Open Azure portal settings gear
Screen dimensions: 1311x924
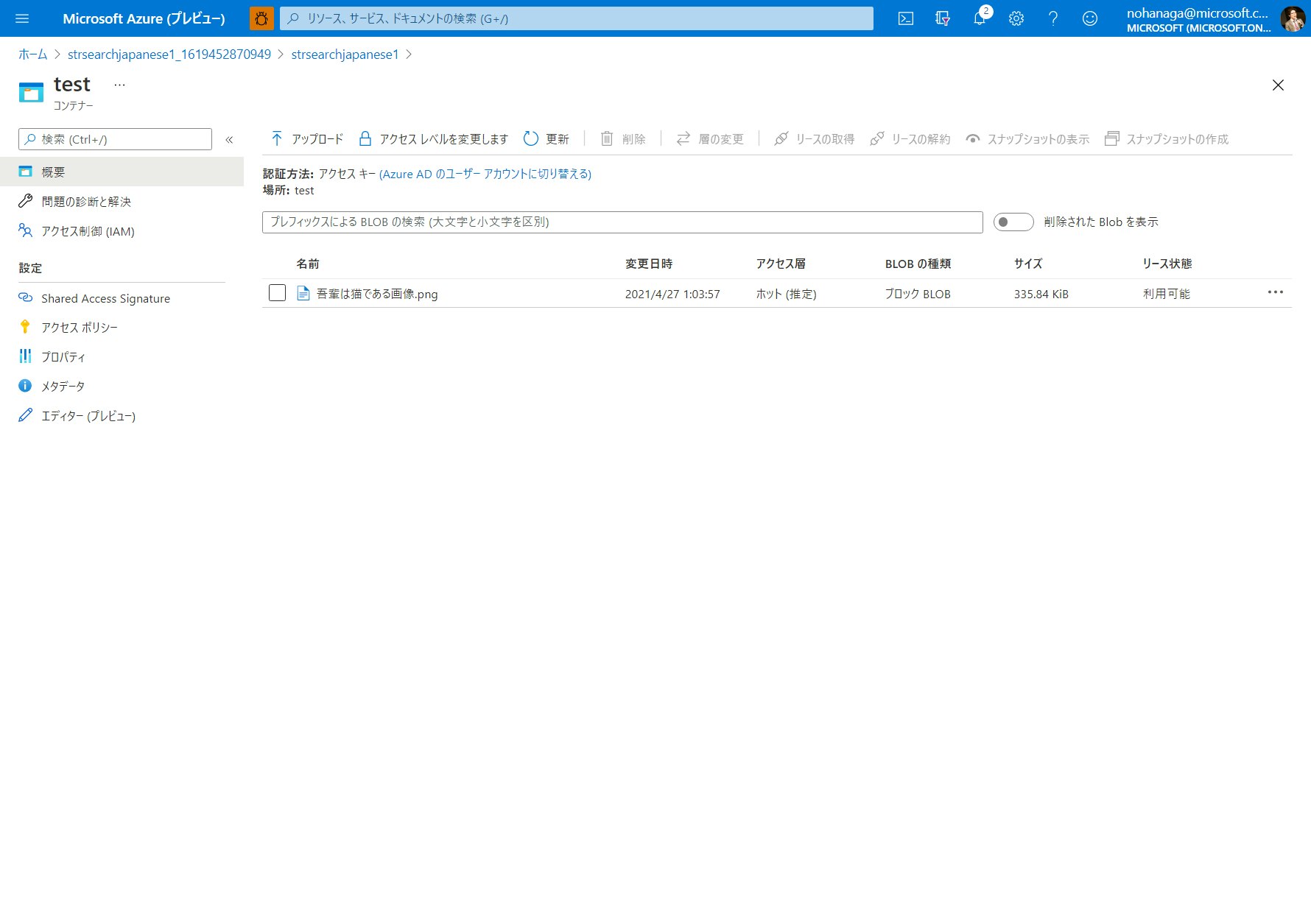click(x=1016, y=18)
